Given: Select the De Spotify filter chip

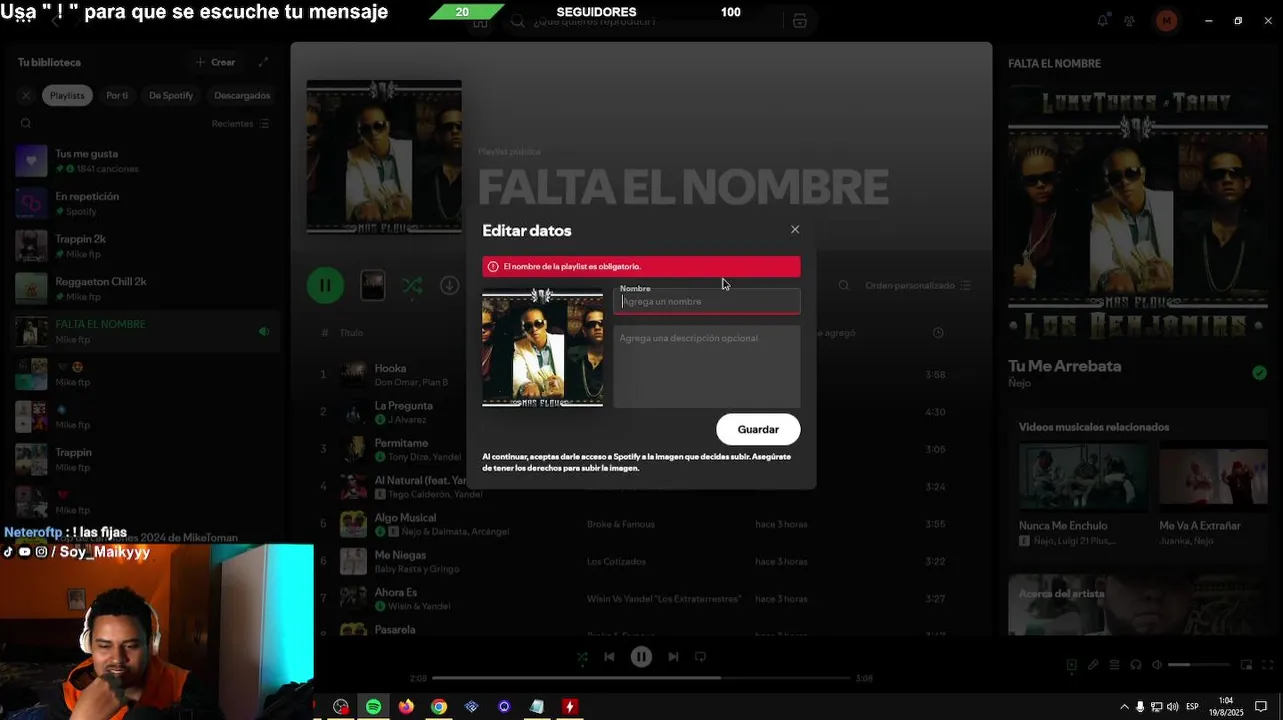Looking at the screenshot, I should (x=171, y=95).
